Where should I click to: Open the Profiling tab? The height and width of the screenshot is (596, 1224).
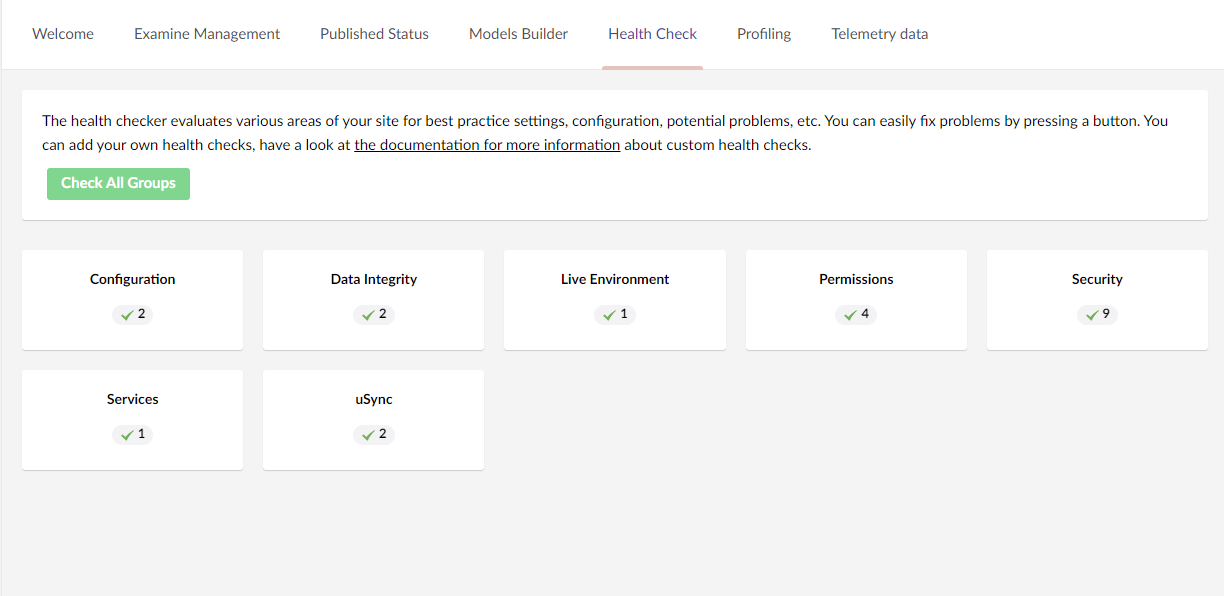coord(764,34)
